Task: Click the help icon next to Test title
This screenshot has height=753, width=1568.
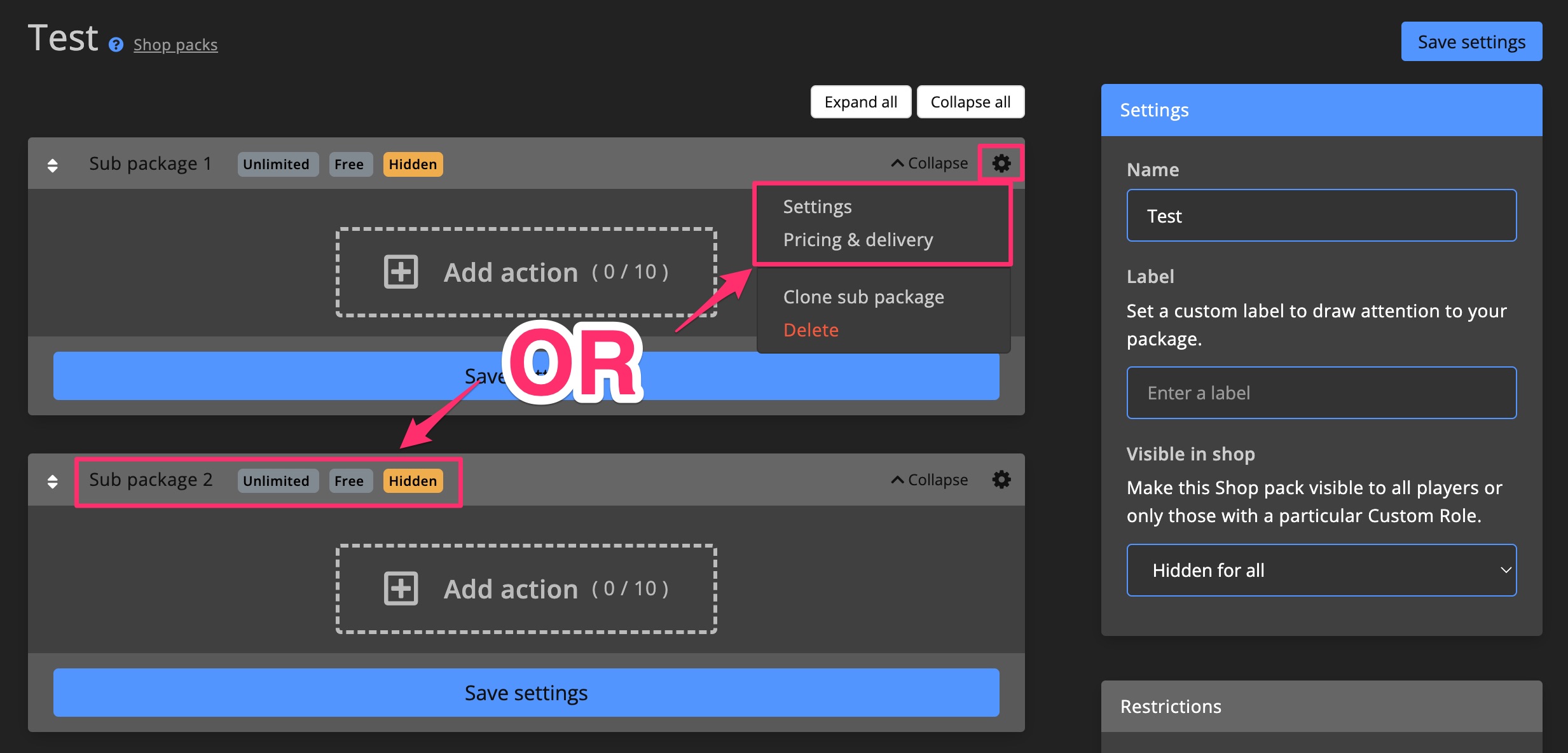Action: click(116, 45)
